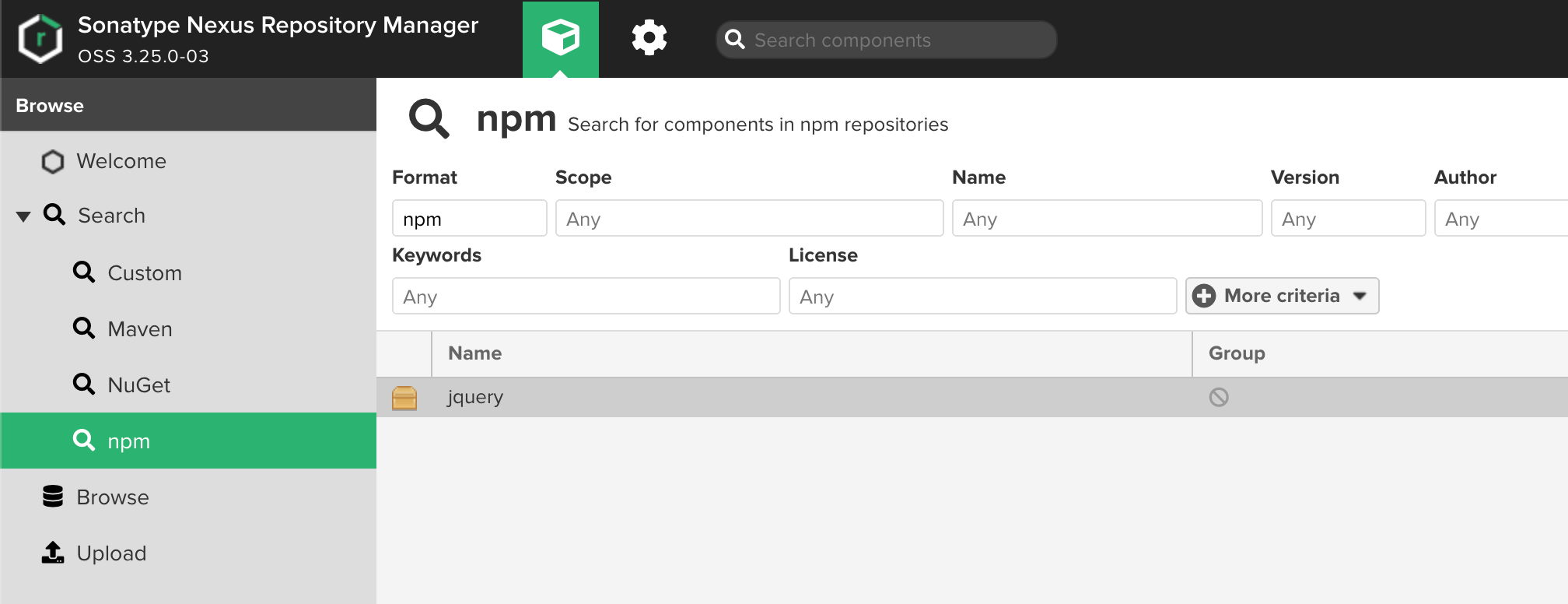Click the Name criteria input field
Image resolution: width=1568 pixels, height=604 pixels.
[x=1108, y=219]
